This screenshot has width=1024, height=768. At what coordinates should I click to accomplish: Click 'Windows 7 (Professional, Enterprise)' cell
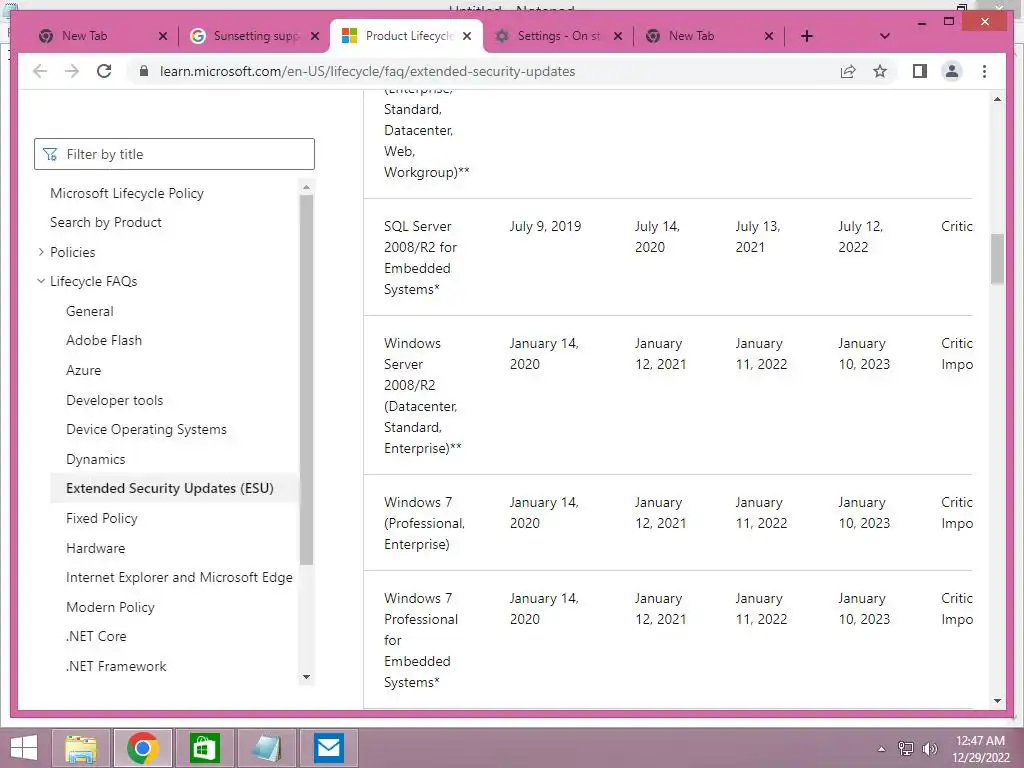click(424, 523)
